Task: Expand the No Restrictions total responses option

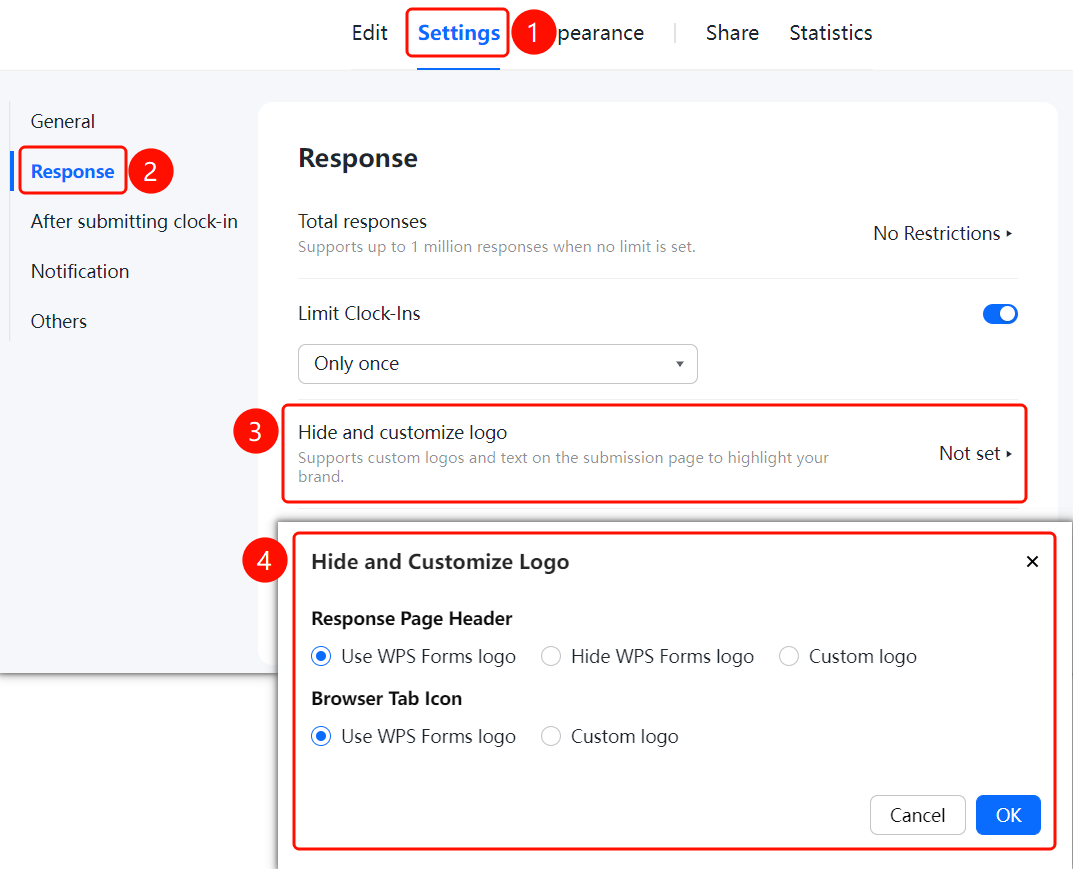Action: [942, 233]
